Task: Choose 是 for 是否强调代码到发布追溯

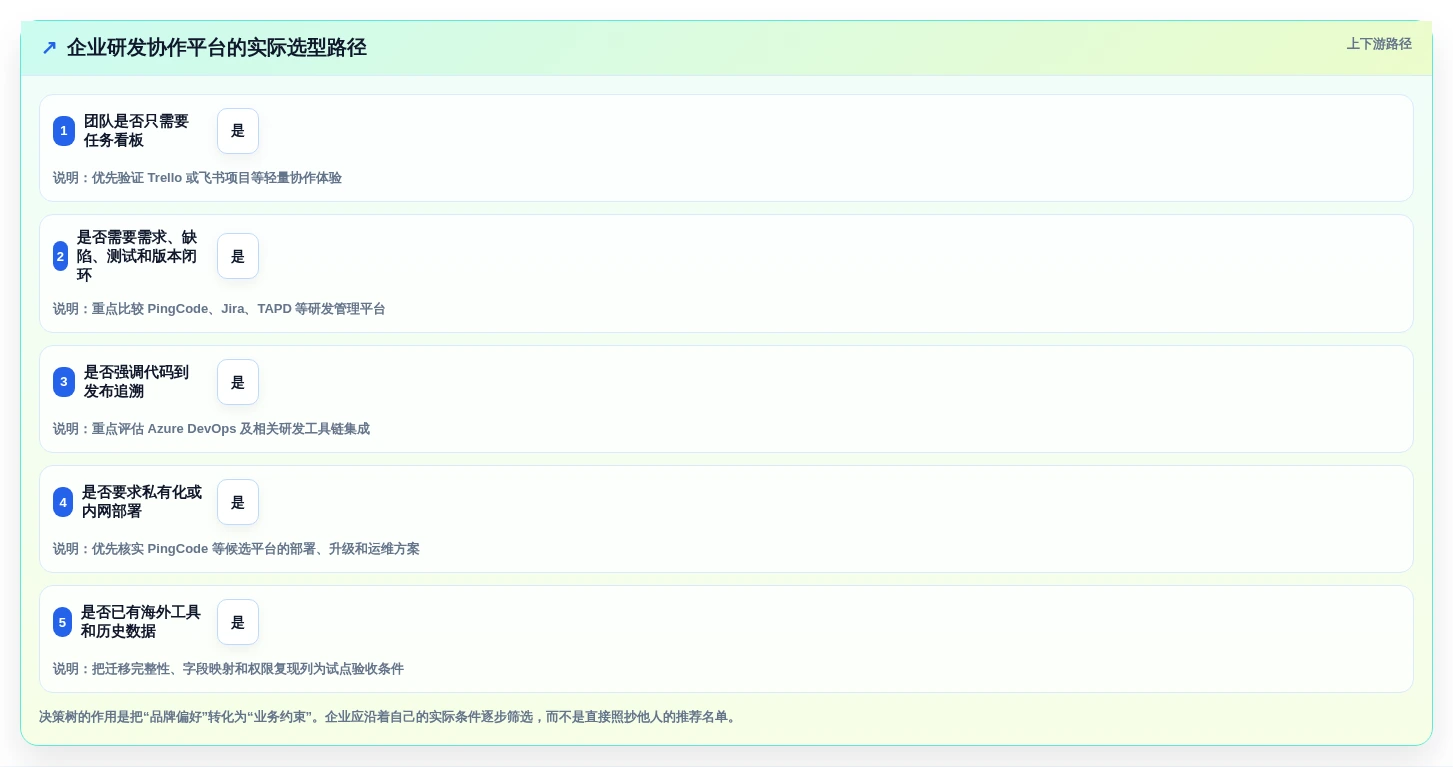Action: (238, 382)
